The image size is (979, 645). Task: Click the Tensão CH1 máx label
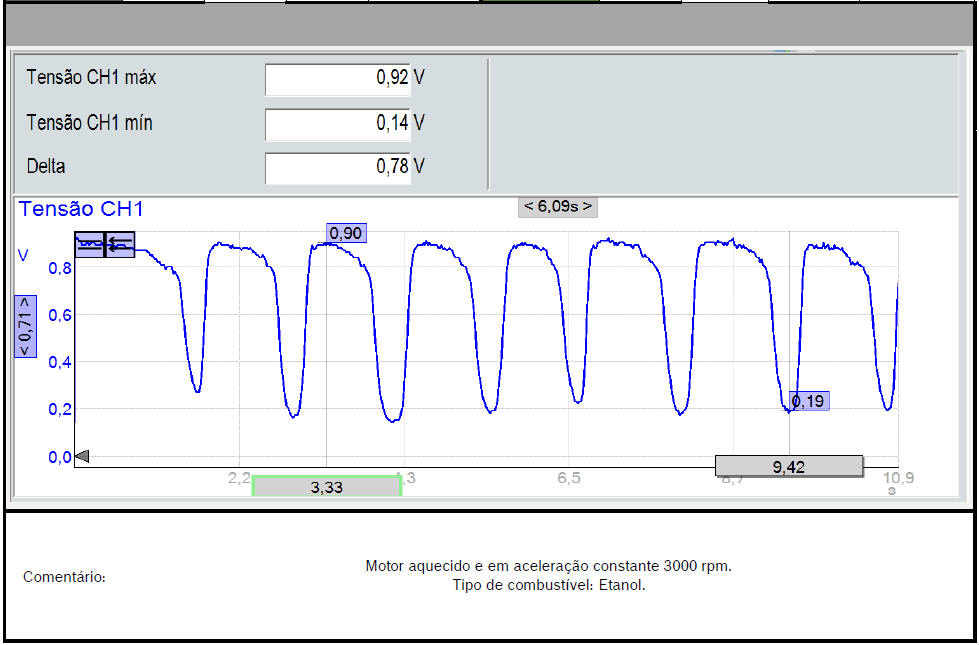coord(91,78)
